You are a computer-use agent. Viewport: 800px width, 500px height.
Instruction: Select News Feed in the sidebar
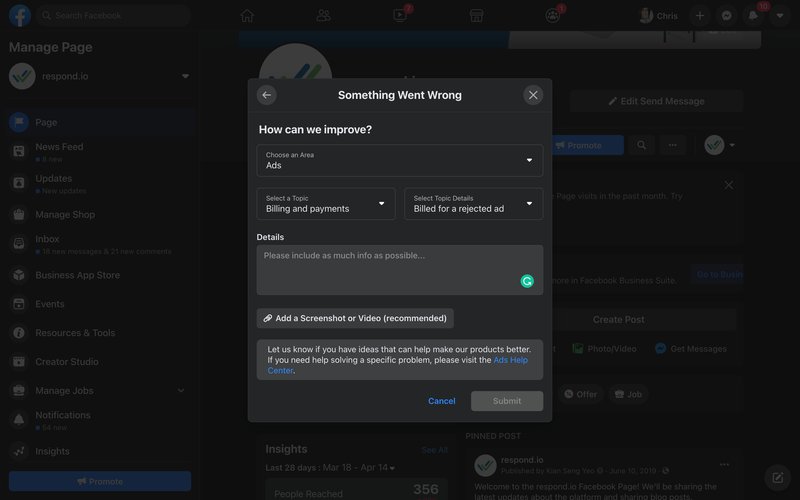[59, 147]
